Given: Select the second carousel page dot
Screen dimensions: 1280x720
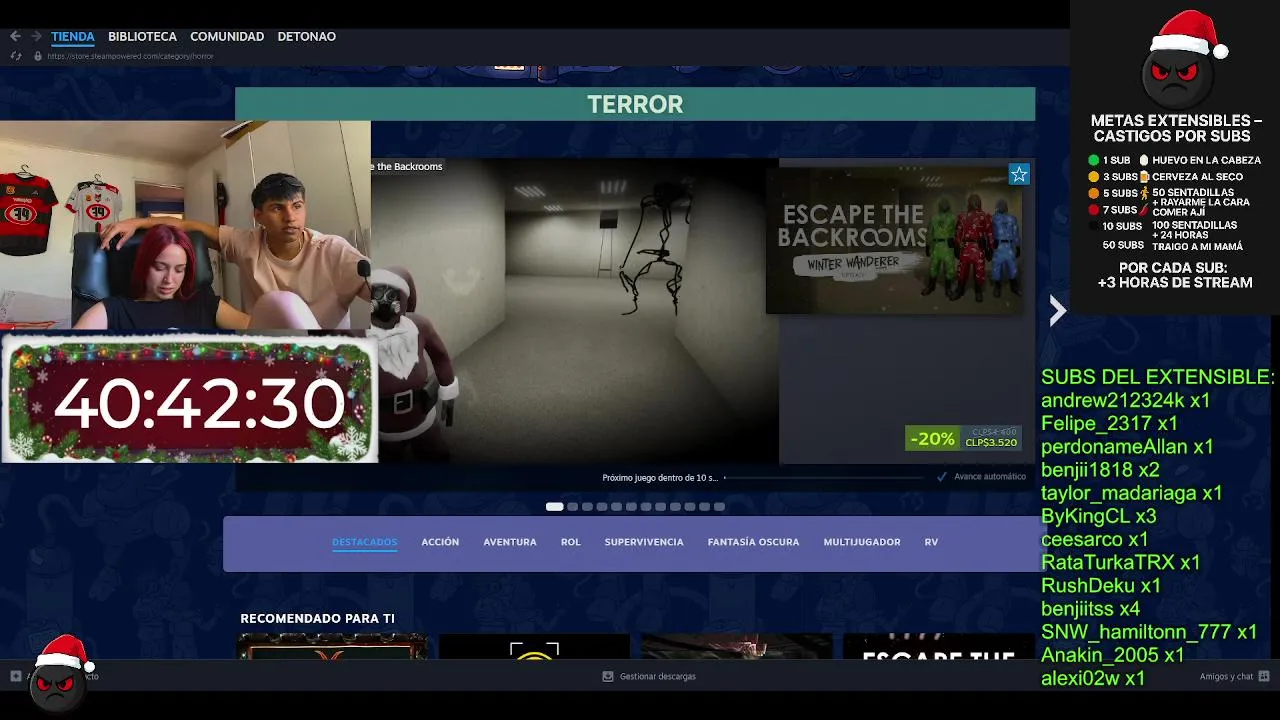Looking at the screenshot, I should click(572, 507).
